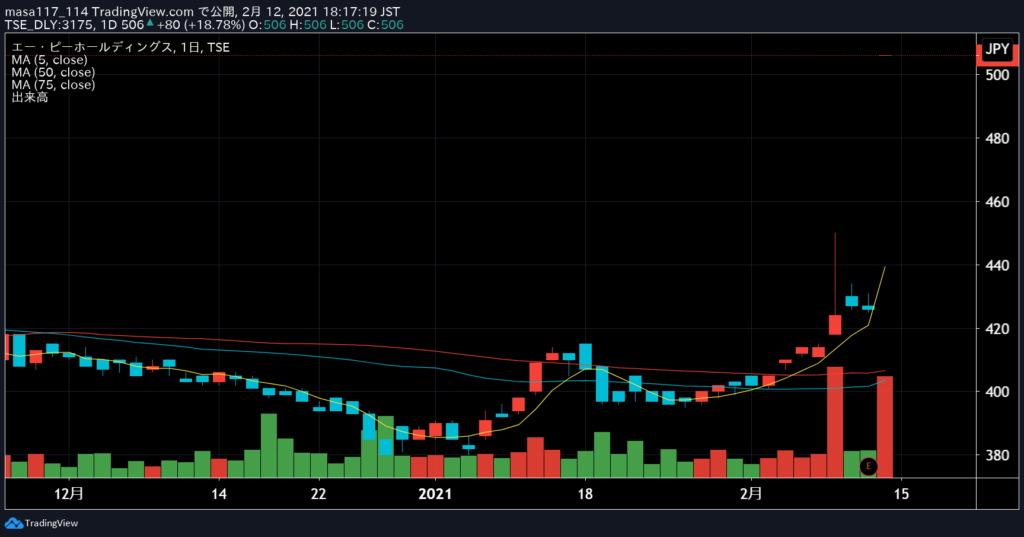
Task: Click the 'masa117_114' publisher name
Action: 46,12
